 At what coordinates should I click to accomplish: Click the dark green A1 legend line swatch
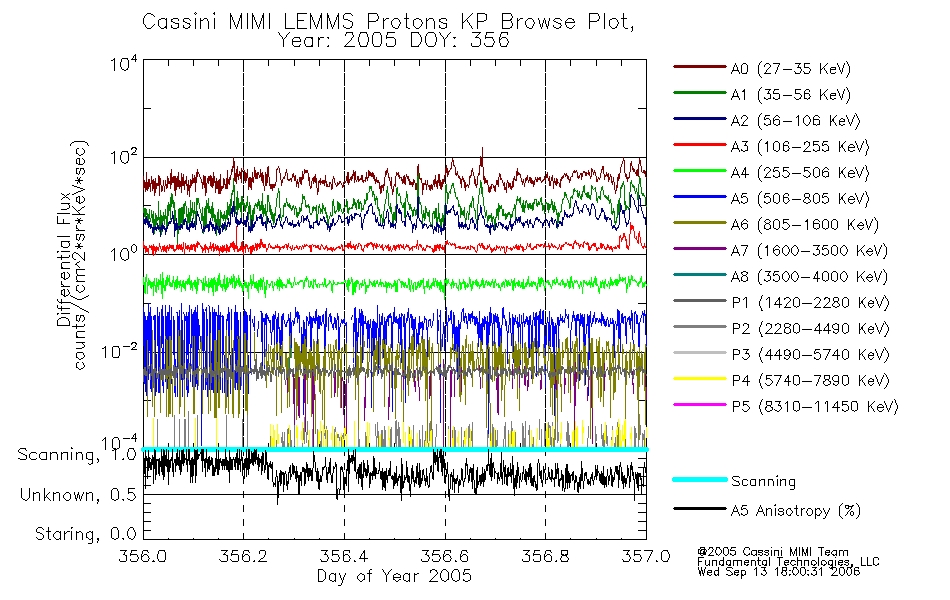coord(700,93)
